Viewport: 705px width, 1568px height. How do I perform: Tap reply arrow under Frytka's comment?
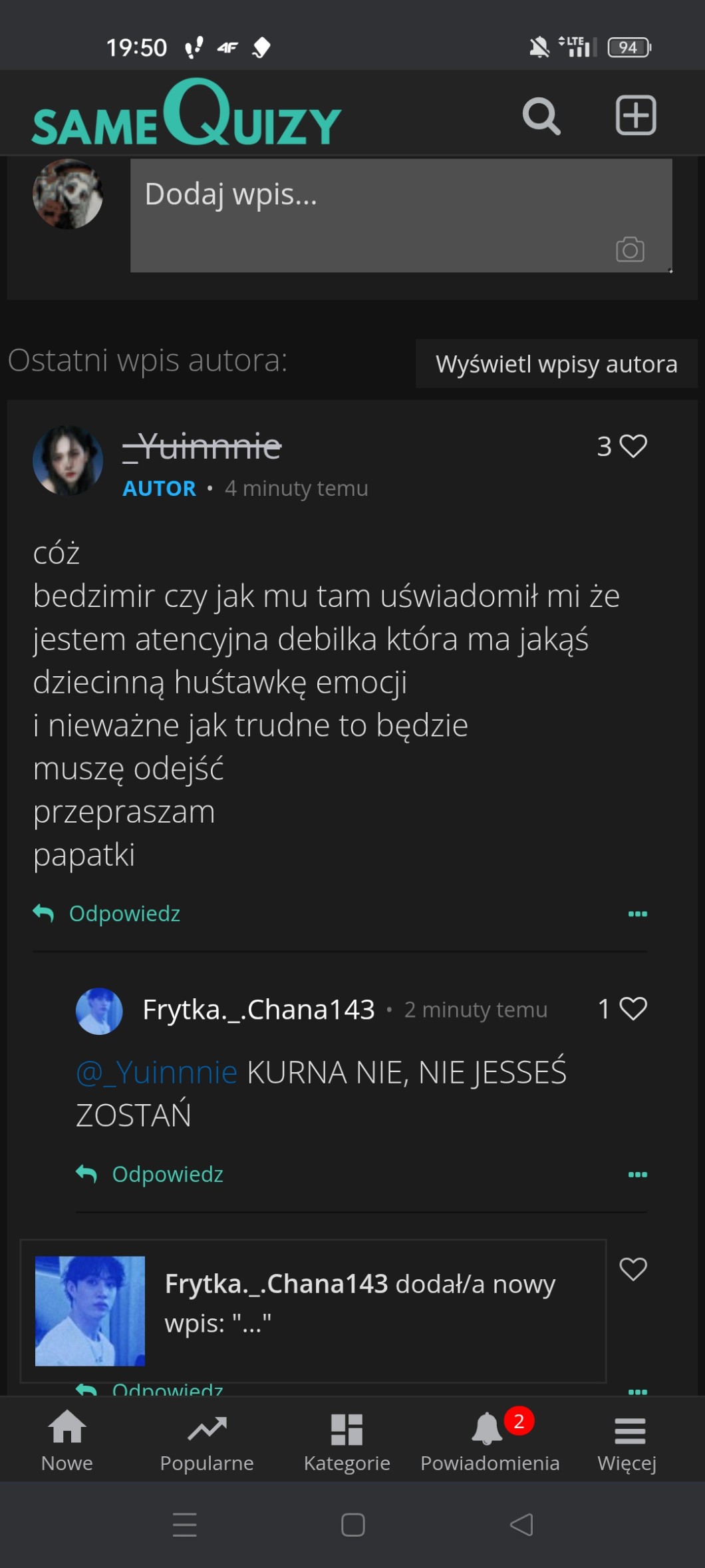(87, 1173)
